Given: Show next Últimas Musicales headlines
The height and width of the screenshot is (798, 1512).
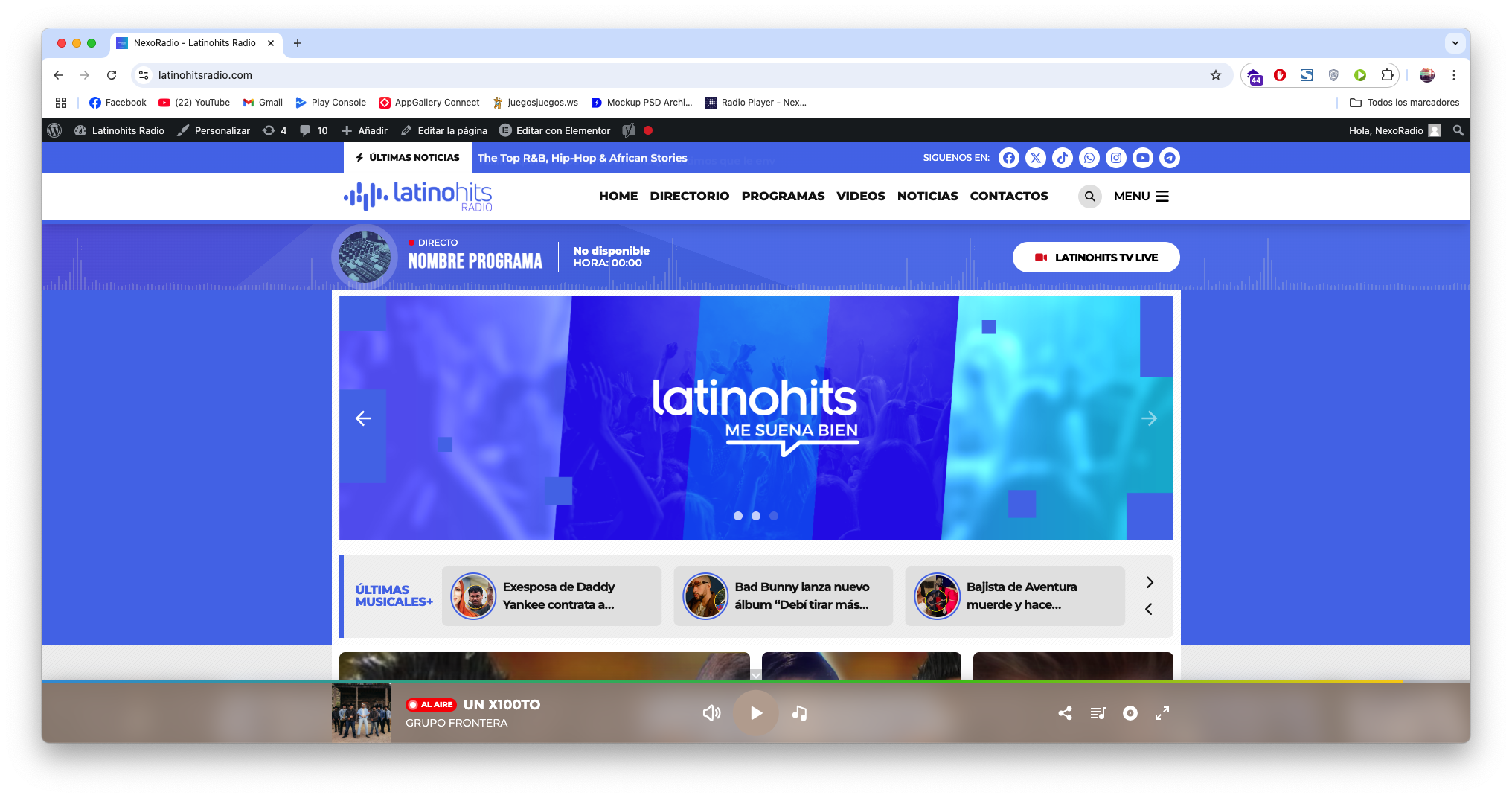Looking at the screenshot, I should pyautogui.click(x=1150, y=582).
